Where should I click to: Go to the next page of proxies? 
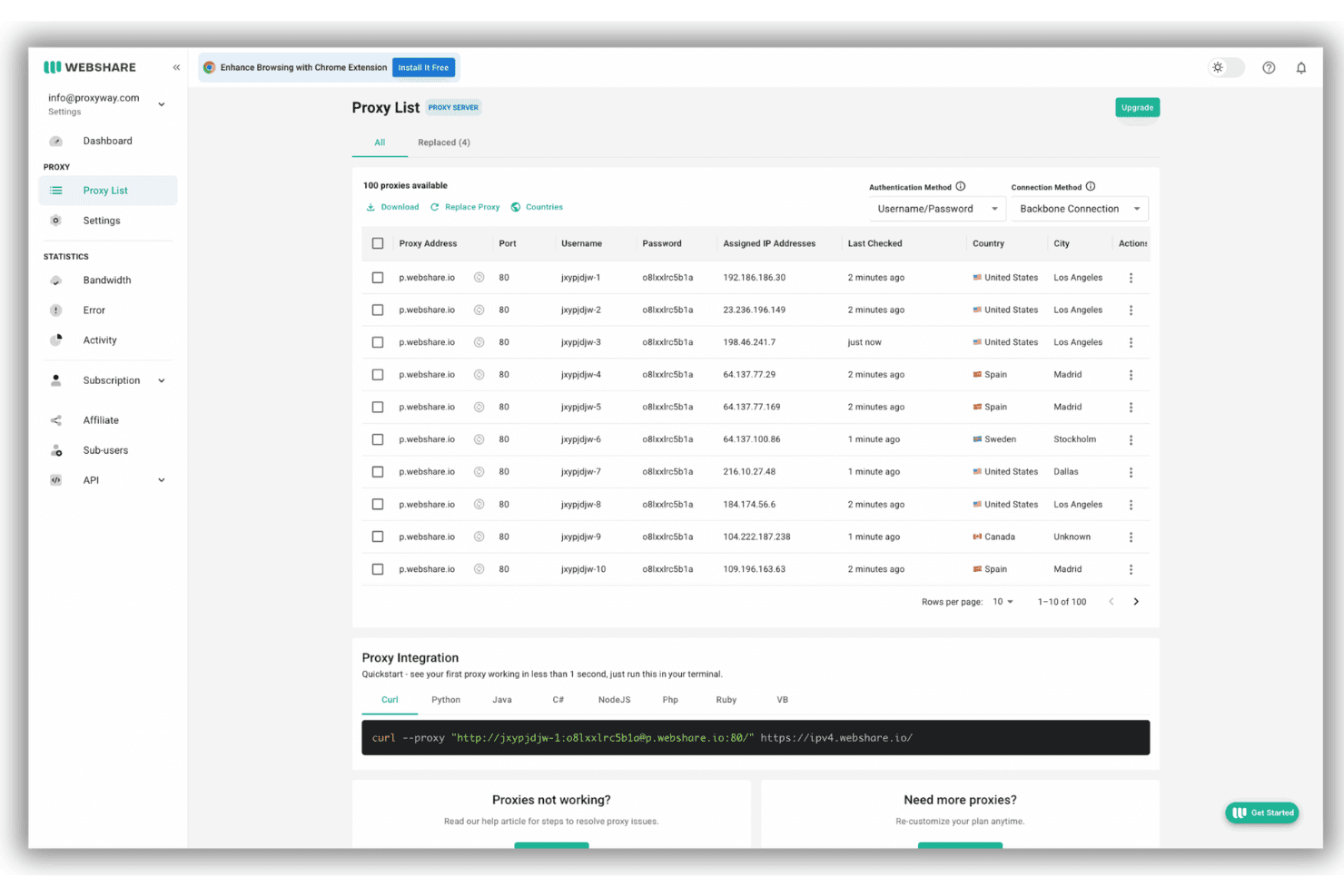(1136, 602)
